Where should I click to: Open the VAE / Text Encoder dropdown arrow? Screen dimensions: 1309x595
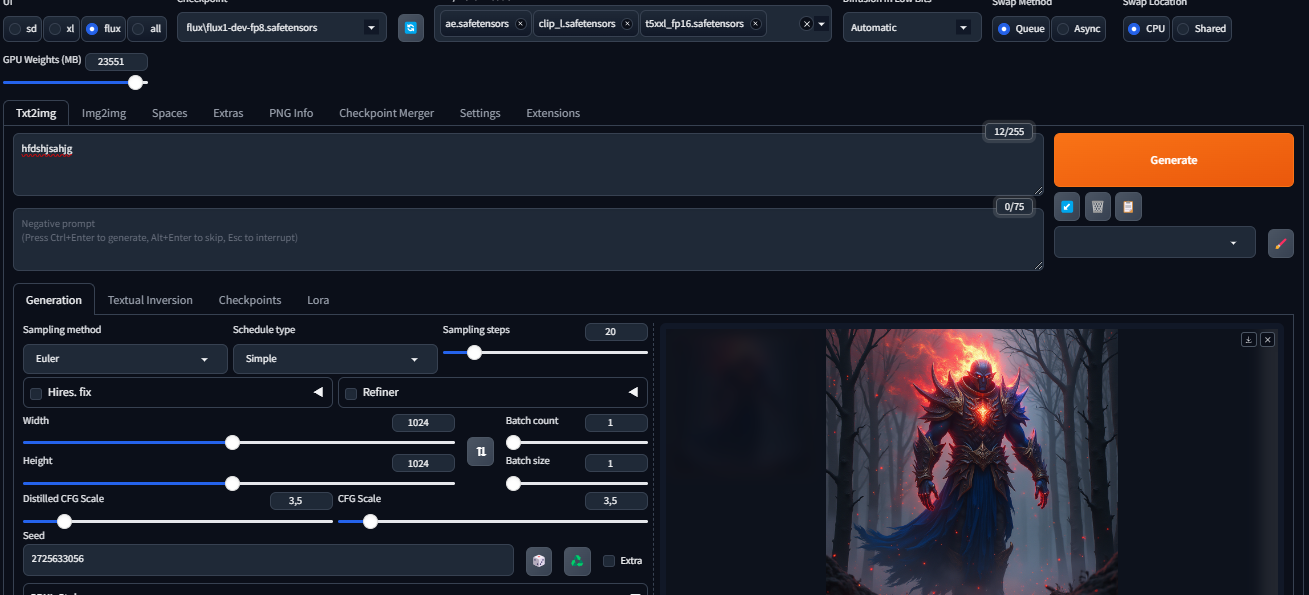(x=822, y=24)
